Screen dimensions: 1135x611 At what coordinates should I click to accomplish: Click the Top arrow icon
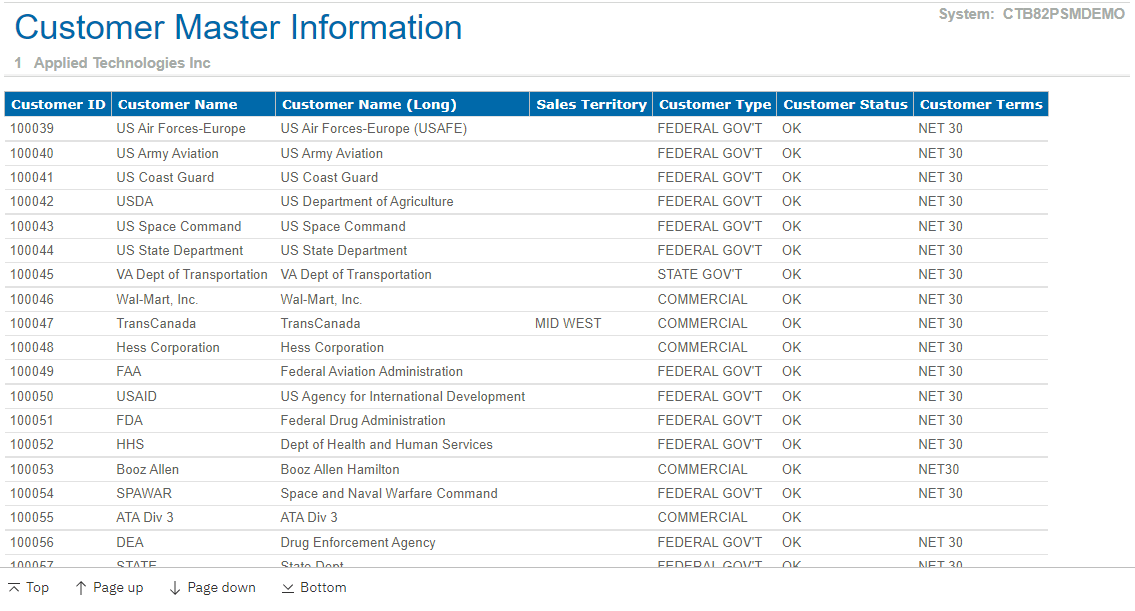(14, 588)
